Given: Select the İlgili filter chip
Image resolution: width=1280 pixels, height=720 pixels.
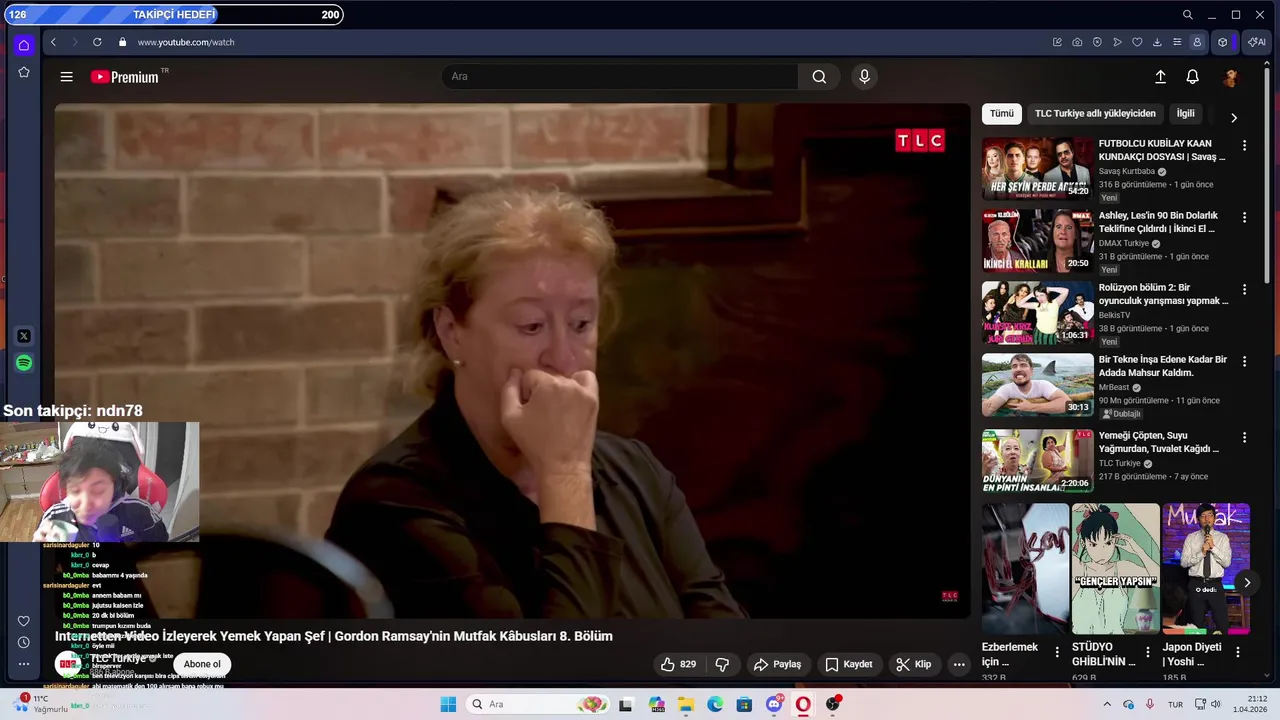Looking at the screenshot, I should (1185, 114).
